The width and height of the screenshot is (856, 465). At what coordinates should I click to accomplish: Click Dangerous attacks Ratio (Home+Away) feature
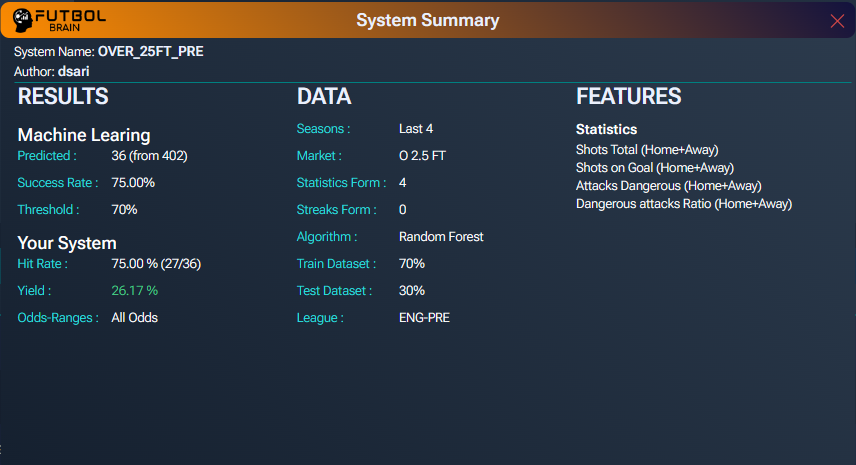click(x=683, y=204)
